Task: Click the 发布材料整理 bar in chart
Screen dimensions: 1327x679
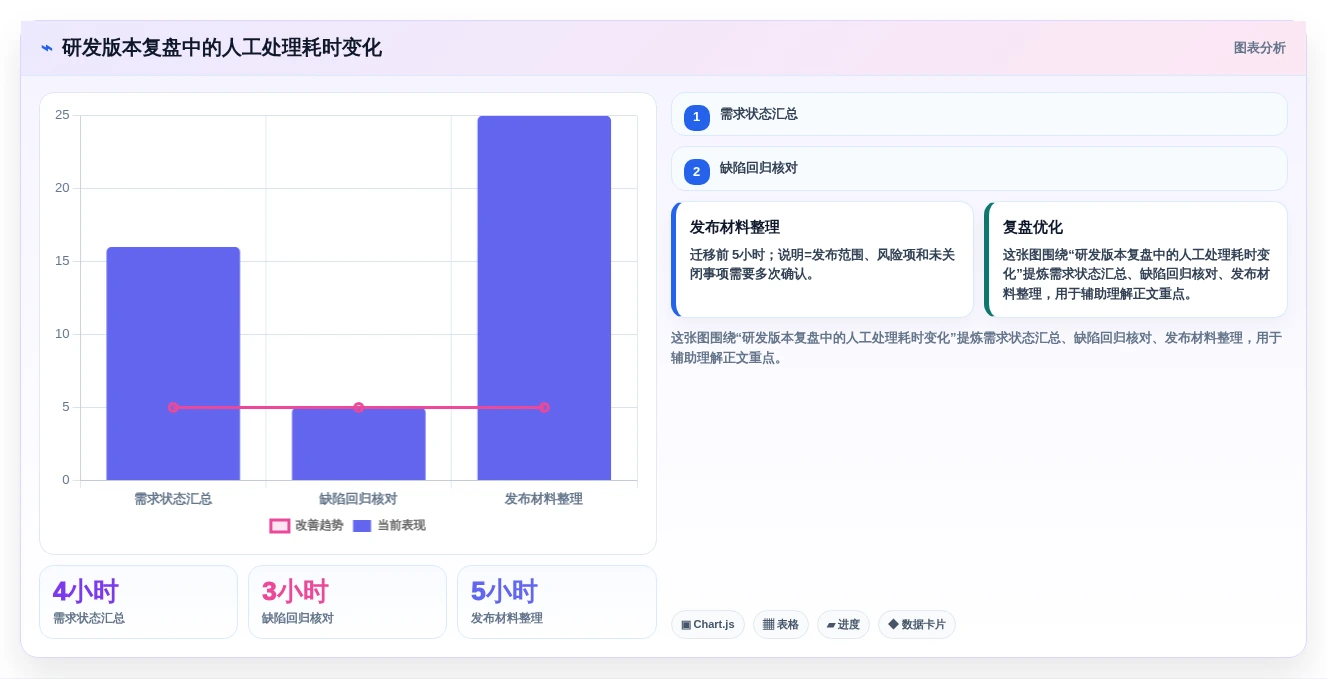Action: pos(544,298)
